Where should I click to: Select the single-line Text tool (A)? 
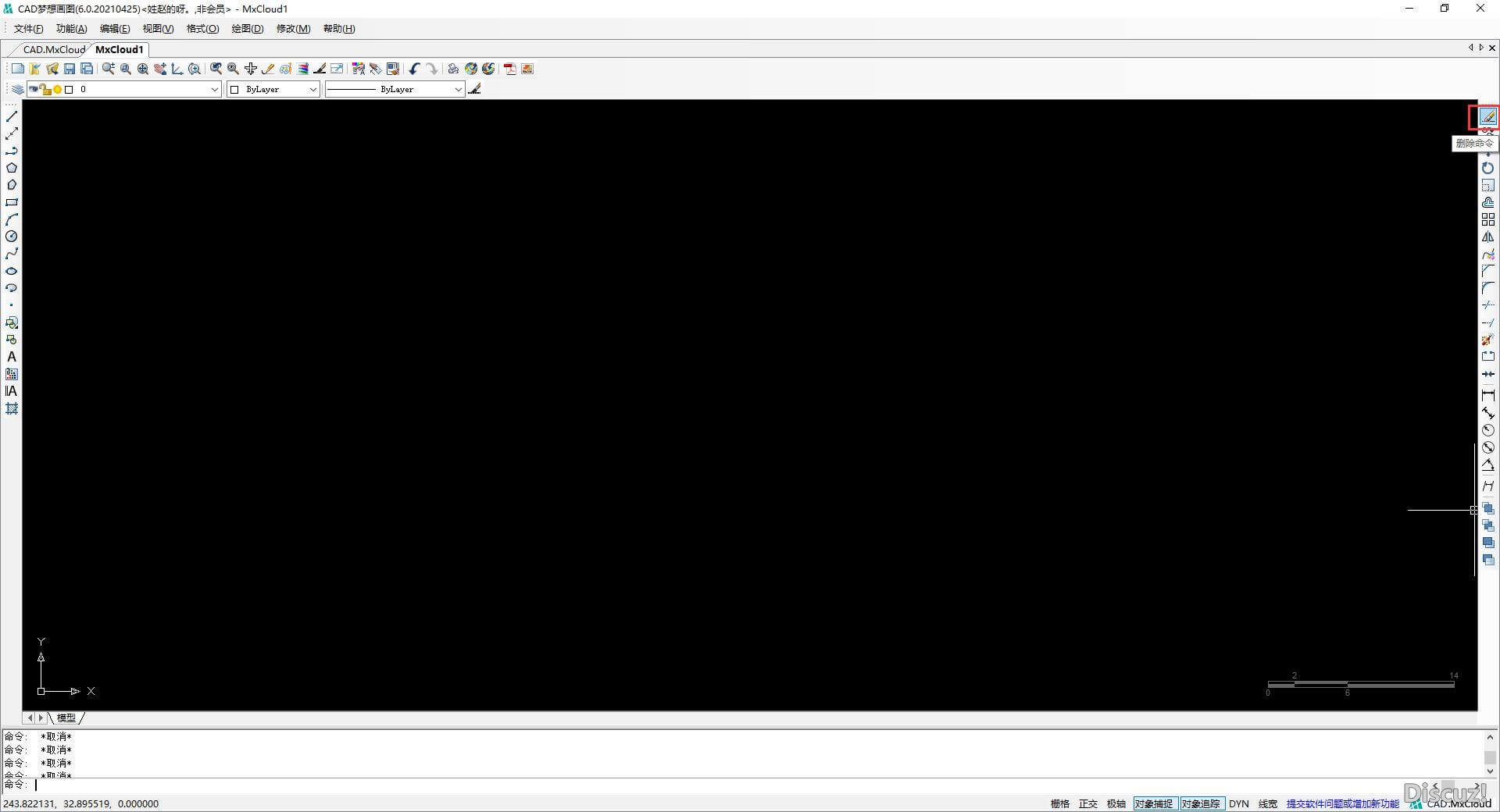pos(12,357)
